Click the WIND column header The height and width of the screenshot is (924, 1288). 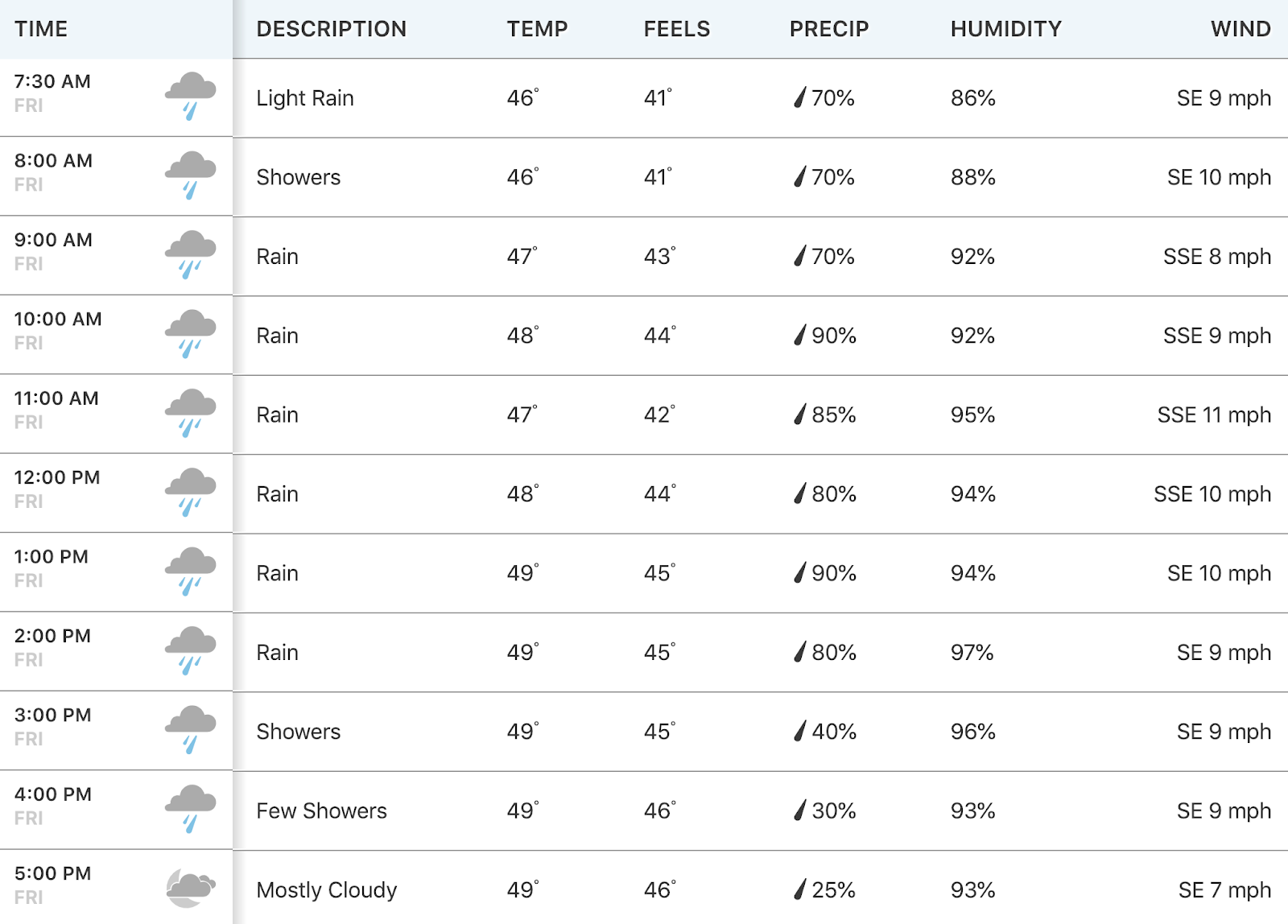1241,29
